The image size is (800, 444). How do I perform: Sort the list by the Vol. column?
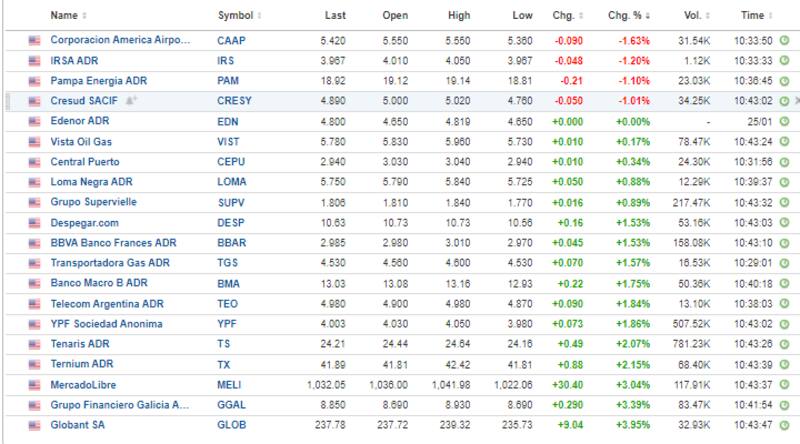(702, 16)
